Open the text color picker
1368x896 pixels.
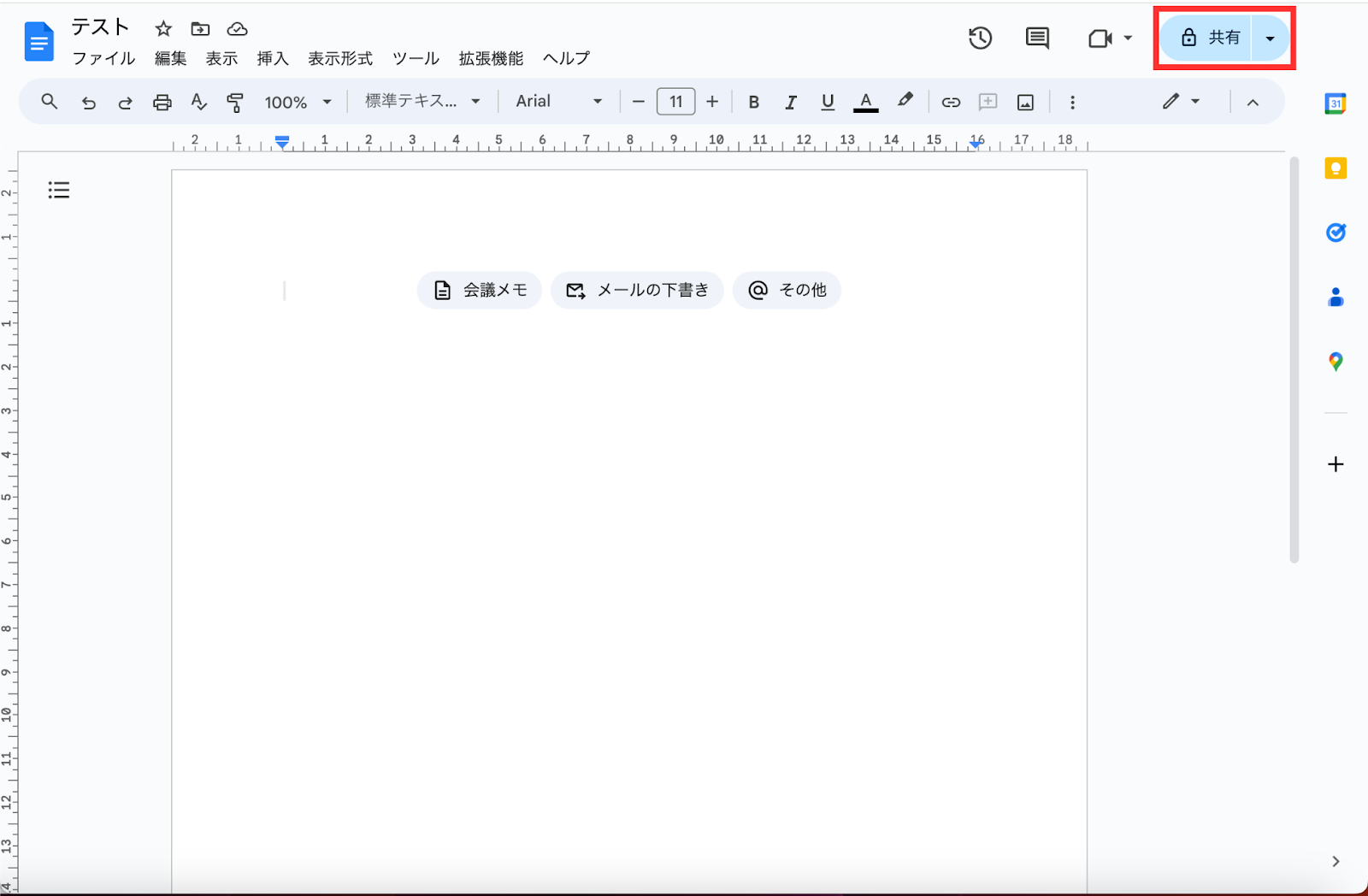click(865, 103)
